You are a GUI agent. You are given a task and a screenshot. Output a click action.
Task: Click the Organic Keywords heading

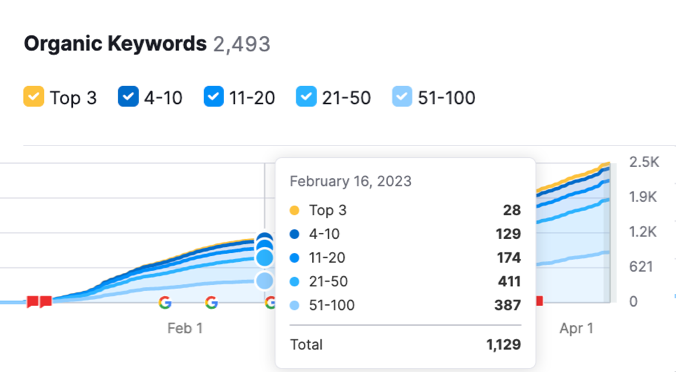(x=115, y=44)
